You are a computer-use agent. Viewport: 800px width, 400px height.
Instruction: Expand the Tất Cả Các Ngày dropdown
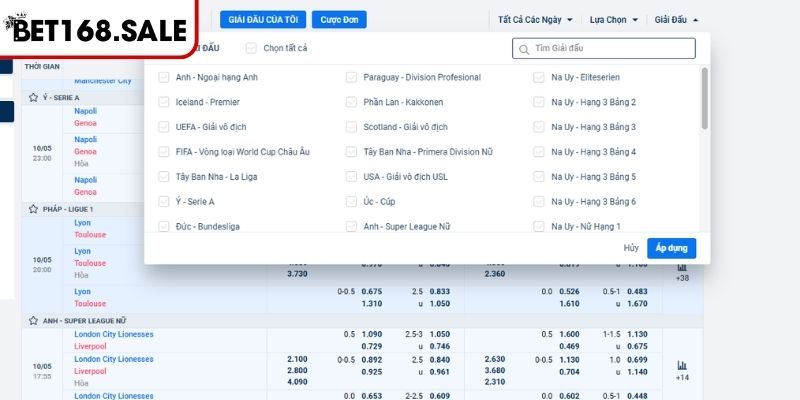(x=535, y=19)
